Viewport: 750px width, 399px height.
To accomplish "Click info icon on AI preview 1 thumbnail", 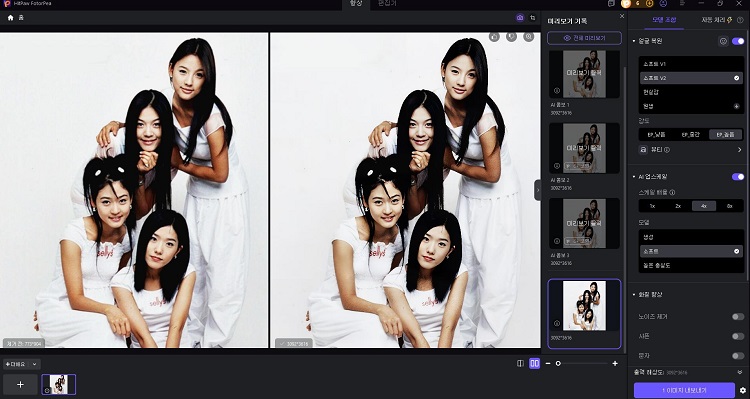I will tap(557, 90).
